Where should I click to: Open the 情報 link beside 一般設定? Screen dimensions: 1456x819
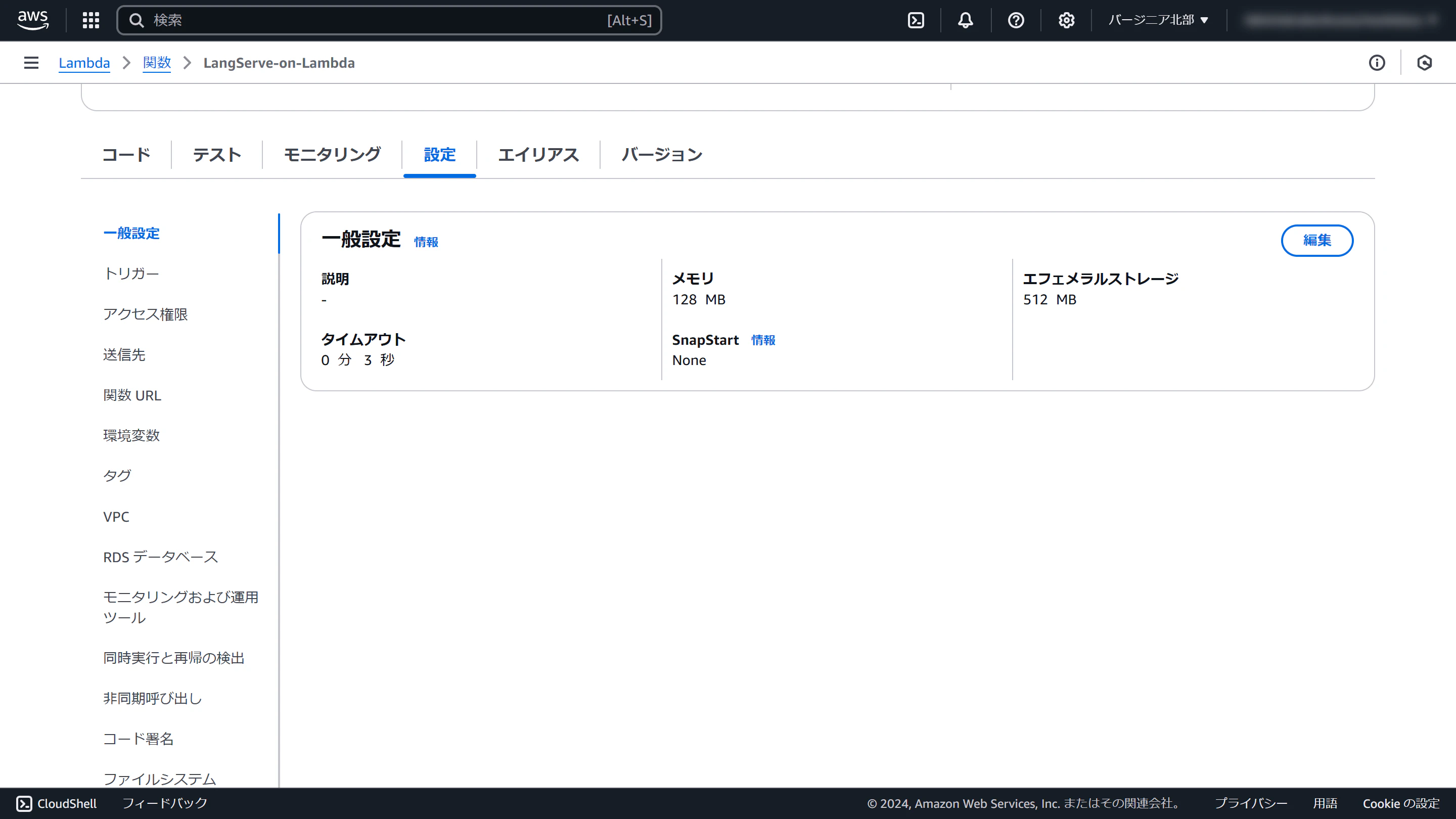(426, 242)
